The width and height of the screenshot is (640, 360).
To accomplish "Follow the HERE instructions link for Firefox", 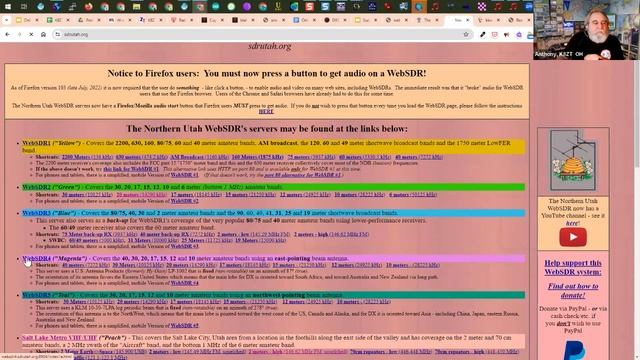I will pyautogui.click(x=266, y=111).
